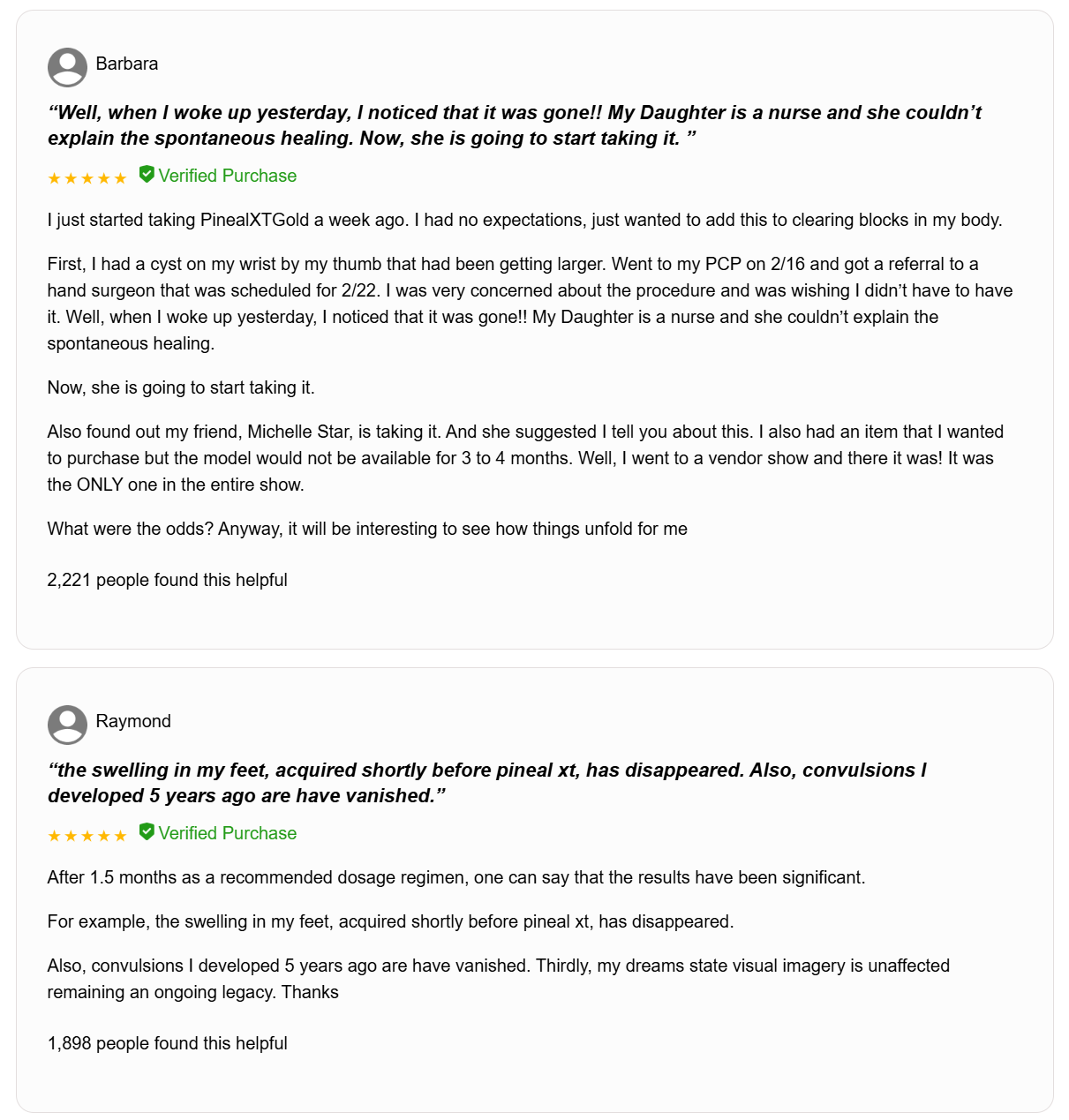Click the paragraph about the wrist cyst
The width and height of the screenshot is (1069, 1120).
pyautogui.click(x=530, y=304)
